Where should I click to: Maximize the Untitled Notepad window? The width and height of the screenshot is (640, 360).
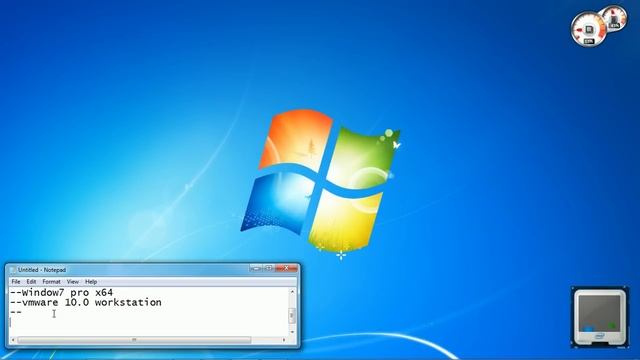tap(269, 268)
